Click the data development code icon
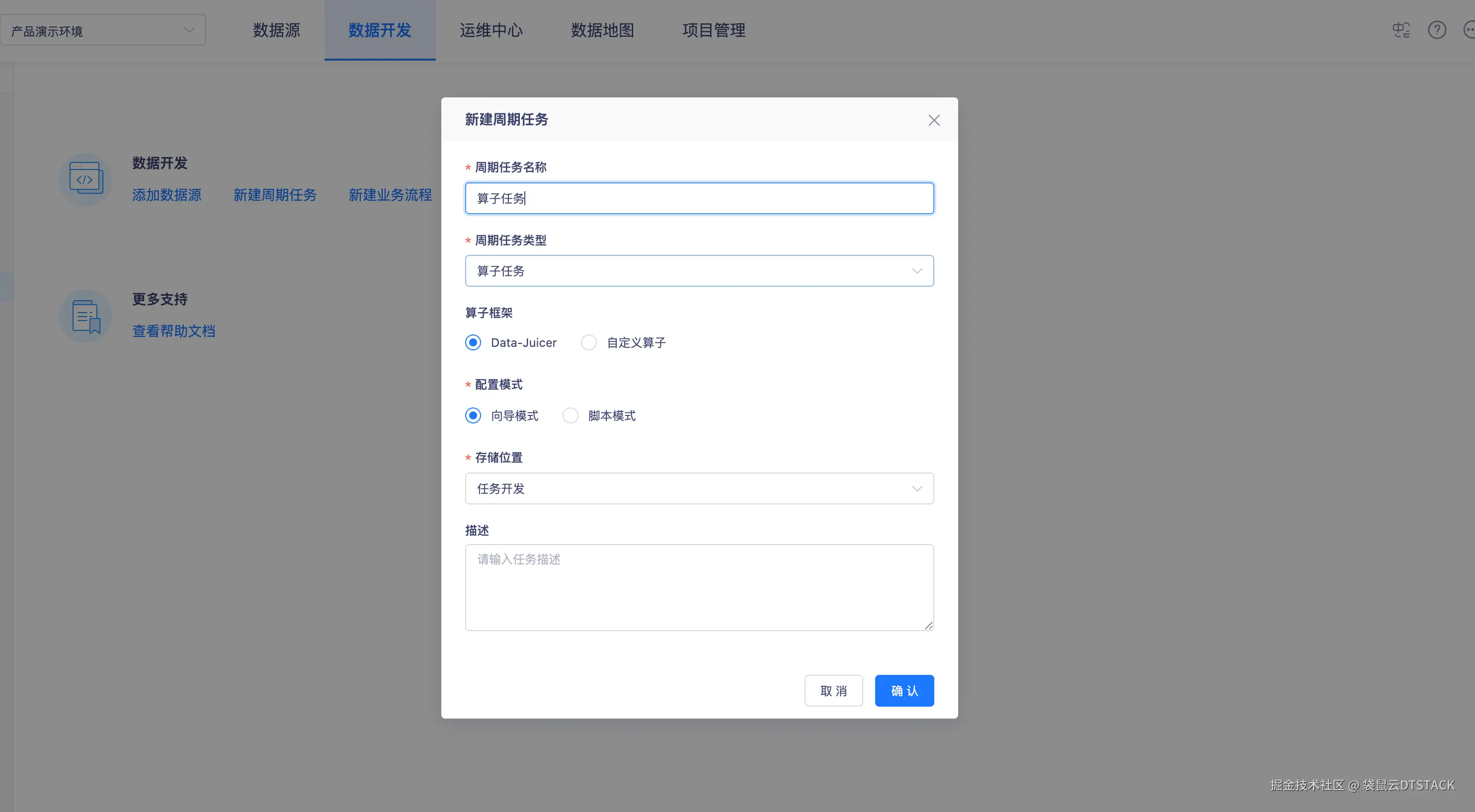1475x812 pixels. (x=85, y=178)
